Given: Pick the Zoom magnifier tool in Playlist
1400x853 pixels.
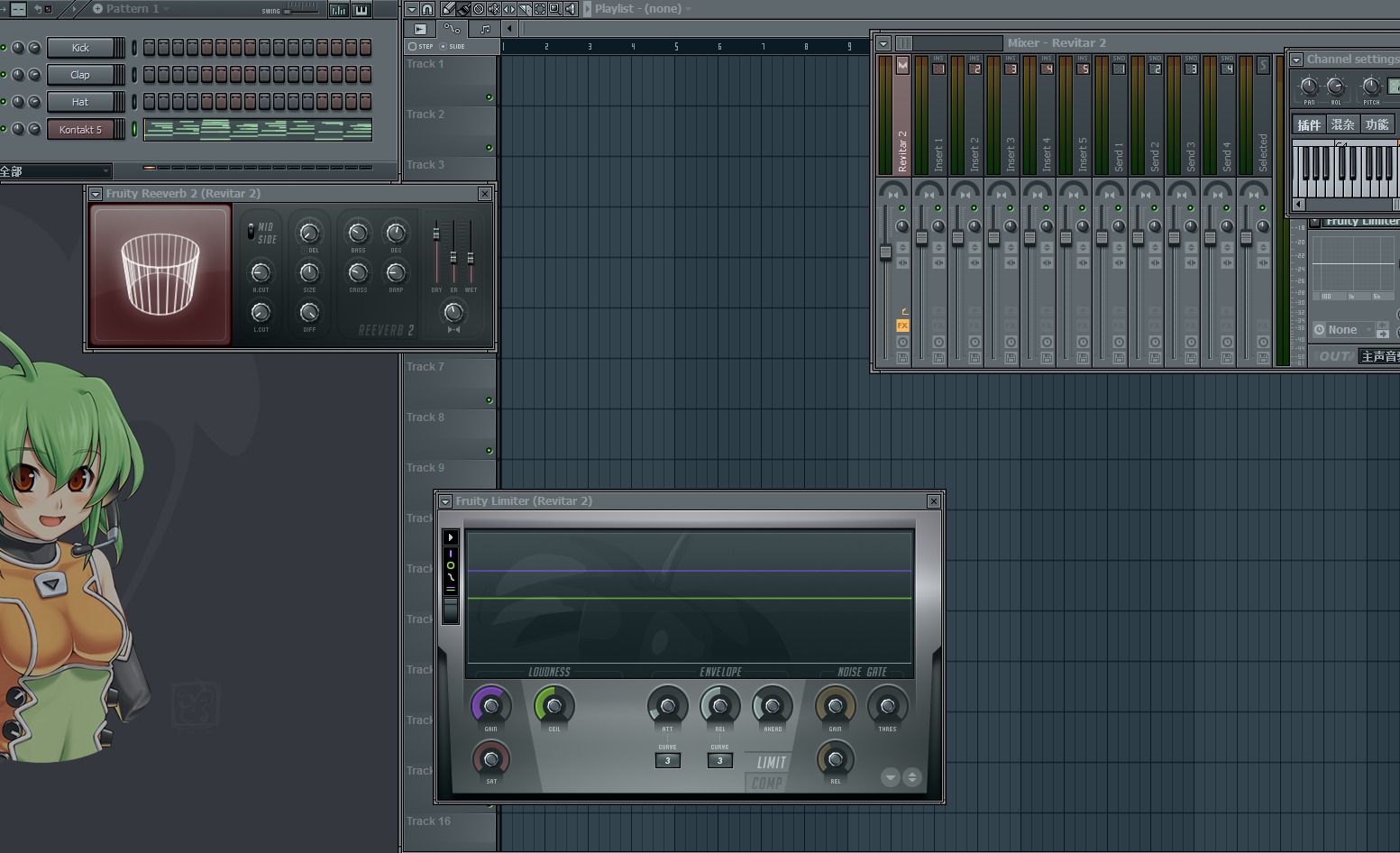Looking at the screenshot, I should (x=555, y=9).
